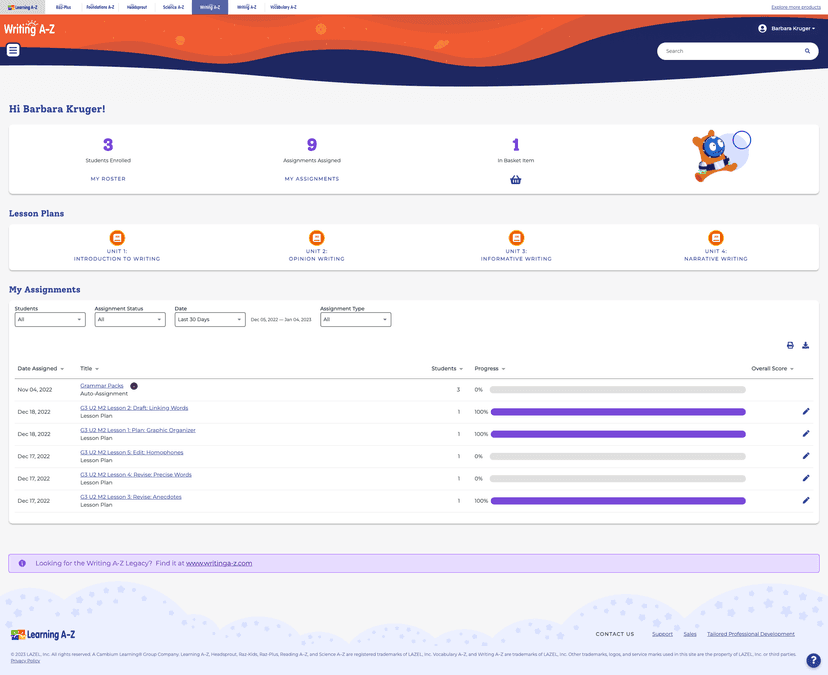Open the Assignment Status dropdown
Screen dimensions: 828x675
point(130,319)
